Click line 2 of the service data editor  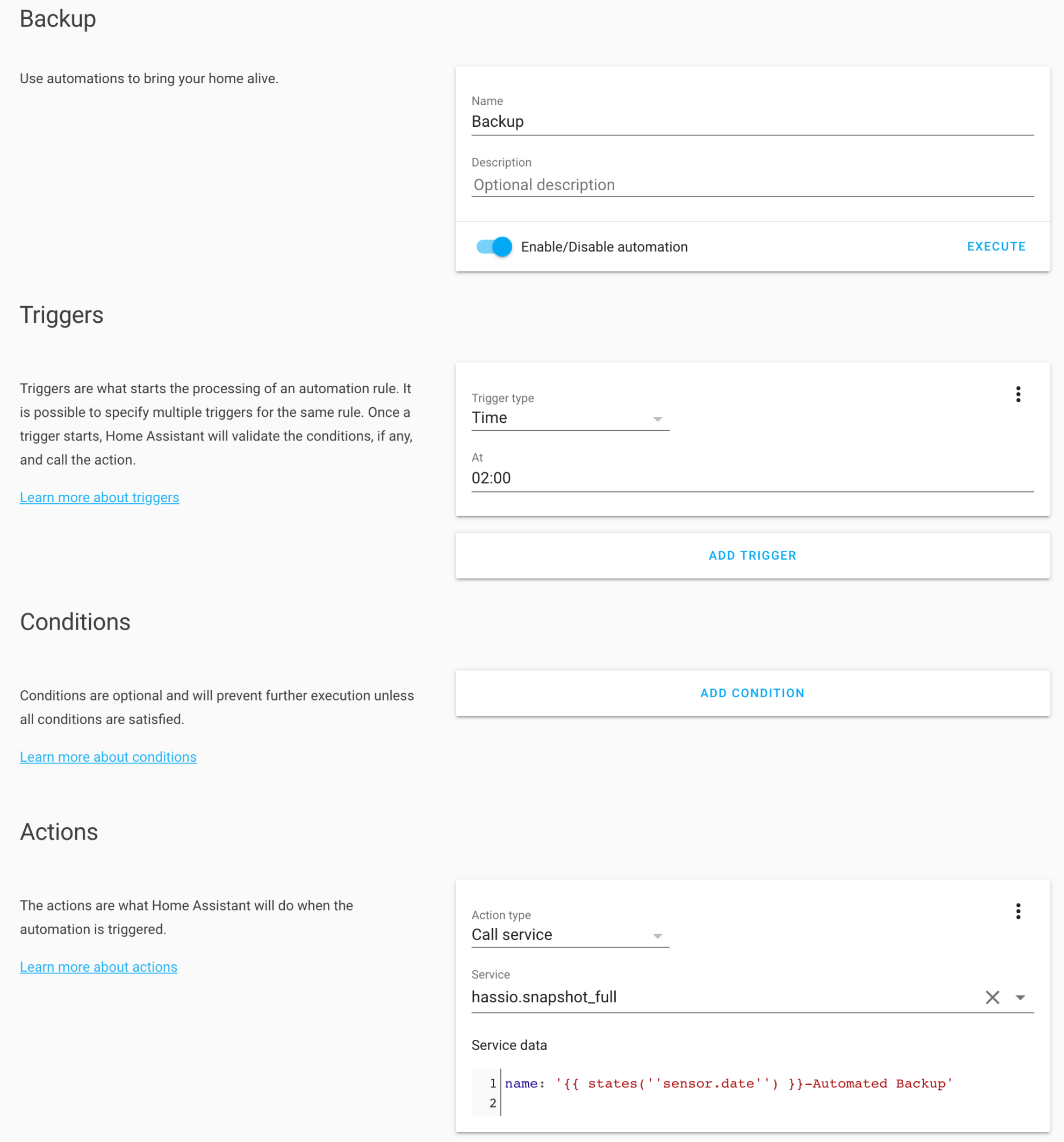coord(575,1103)
